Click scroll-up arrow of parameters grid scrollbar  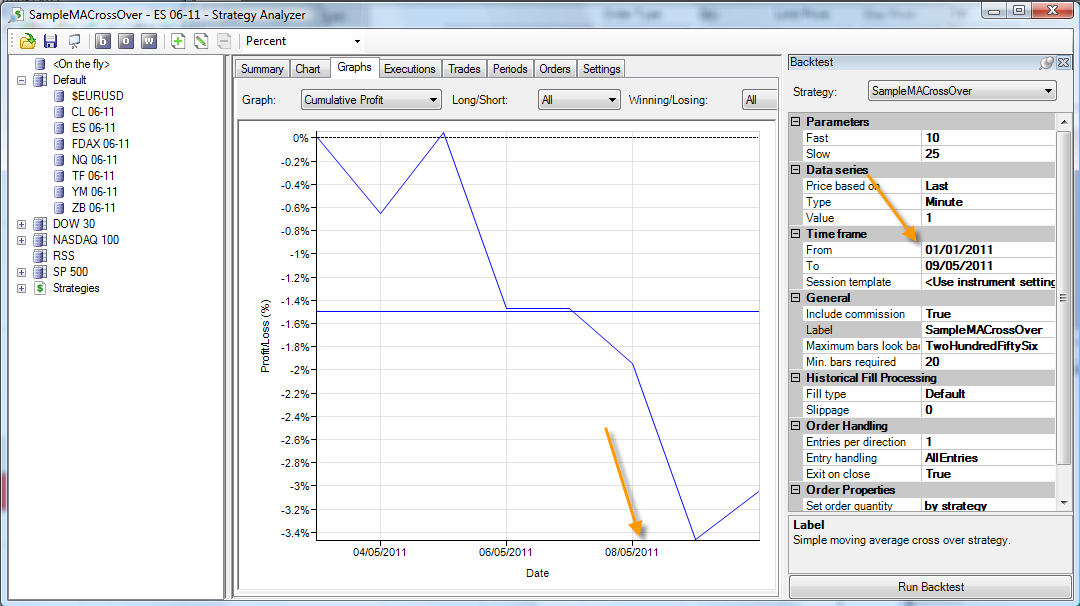click(1064, 122)
